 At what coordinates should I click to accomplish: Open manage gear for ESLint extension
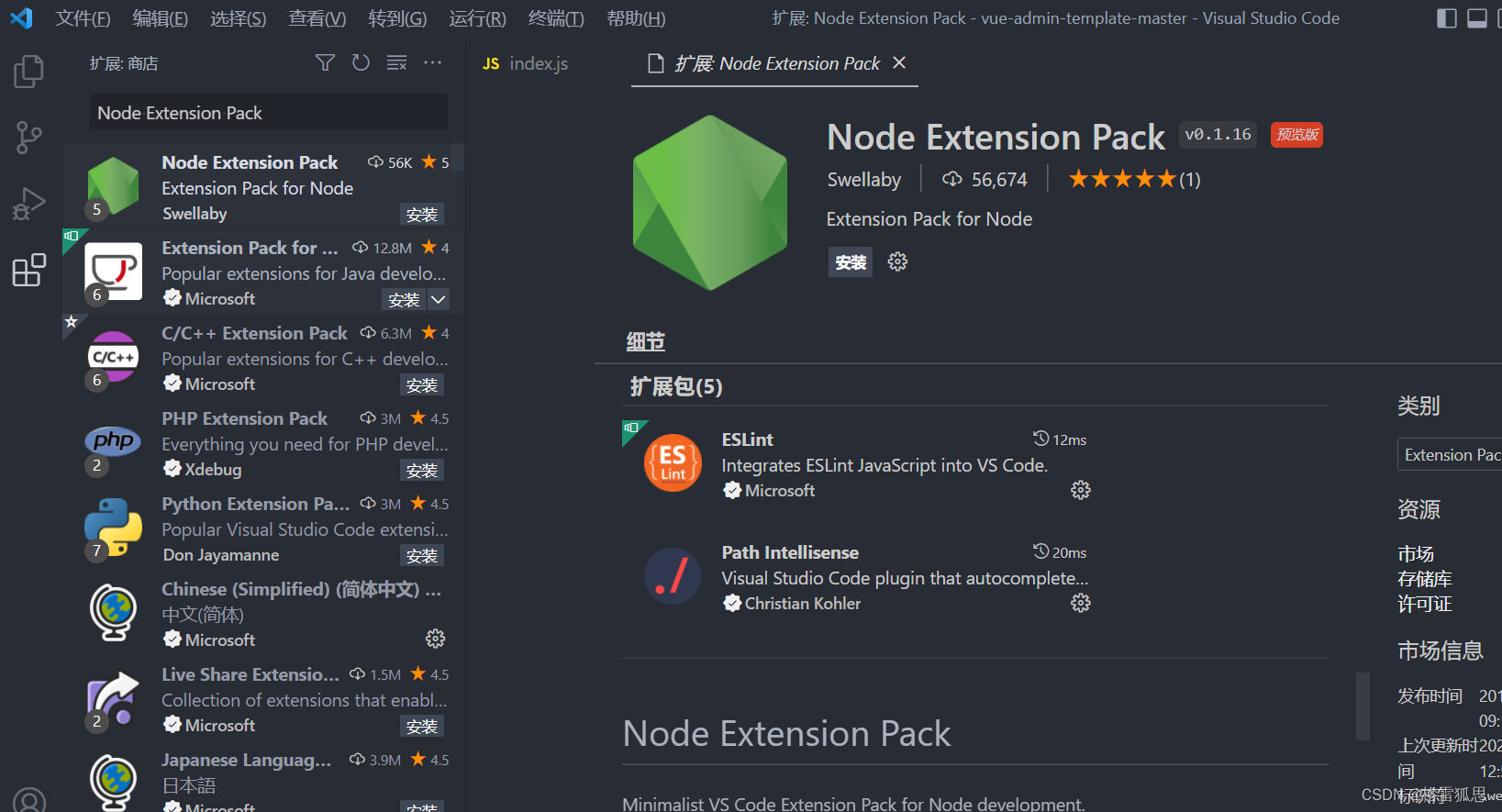1081,490
